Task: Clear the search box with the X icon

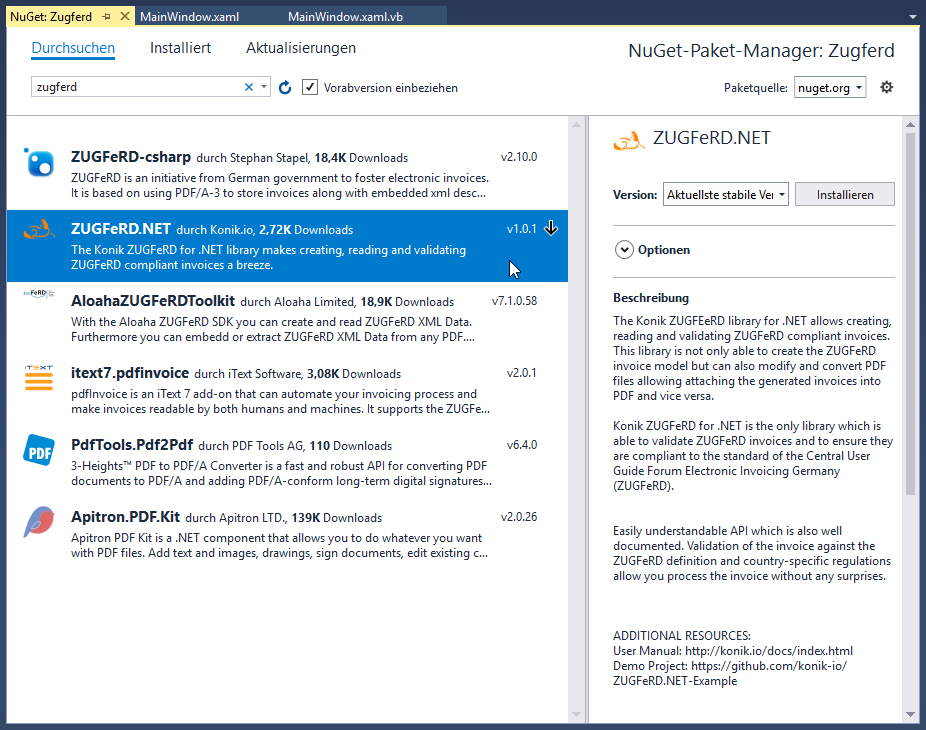Action: coord(248,86)
